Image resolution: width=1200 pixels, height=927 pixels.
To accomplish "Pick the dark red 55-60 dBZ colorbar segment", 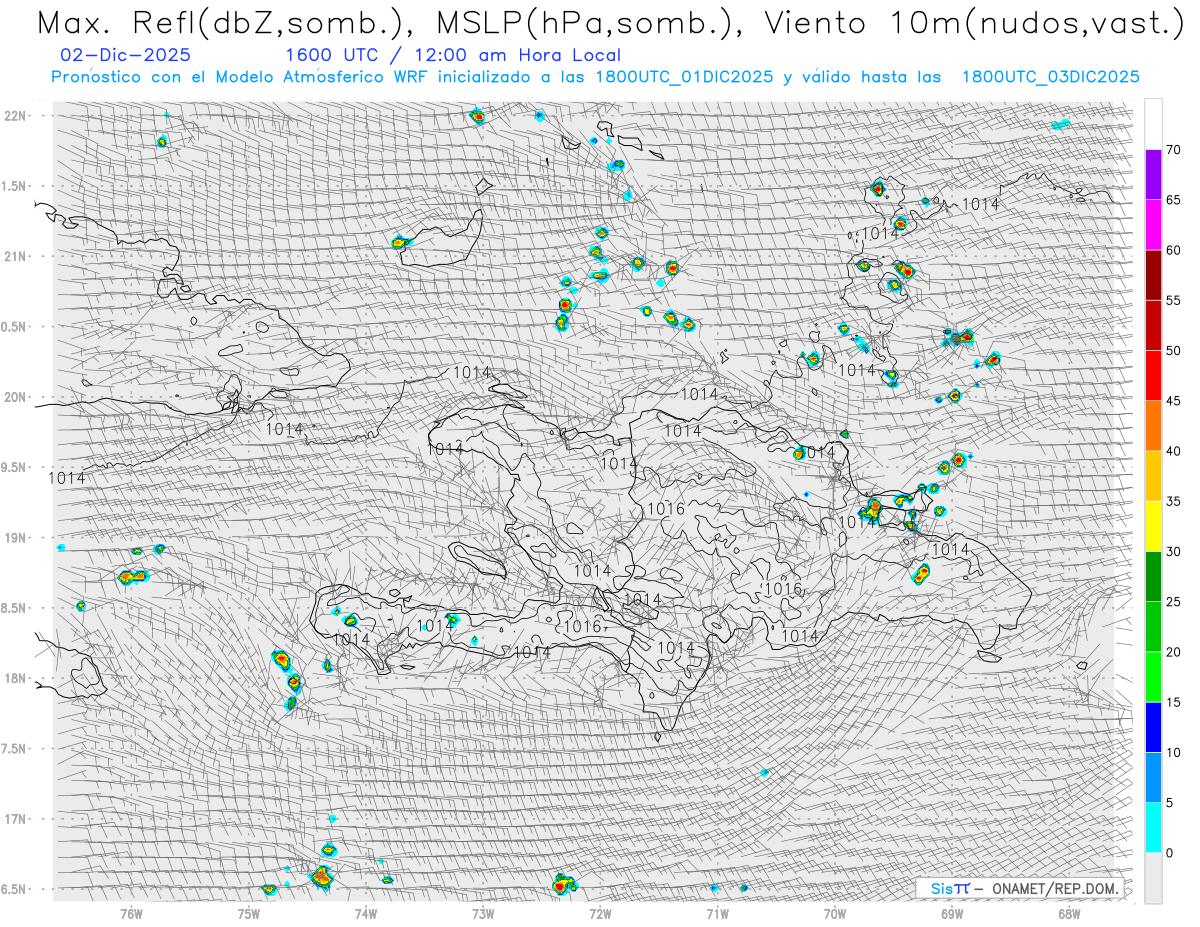I will click(1153, 275).
